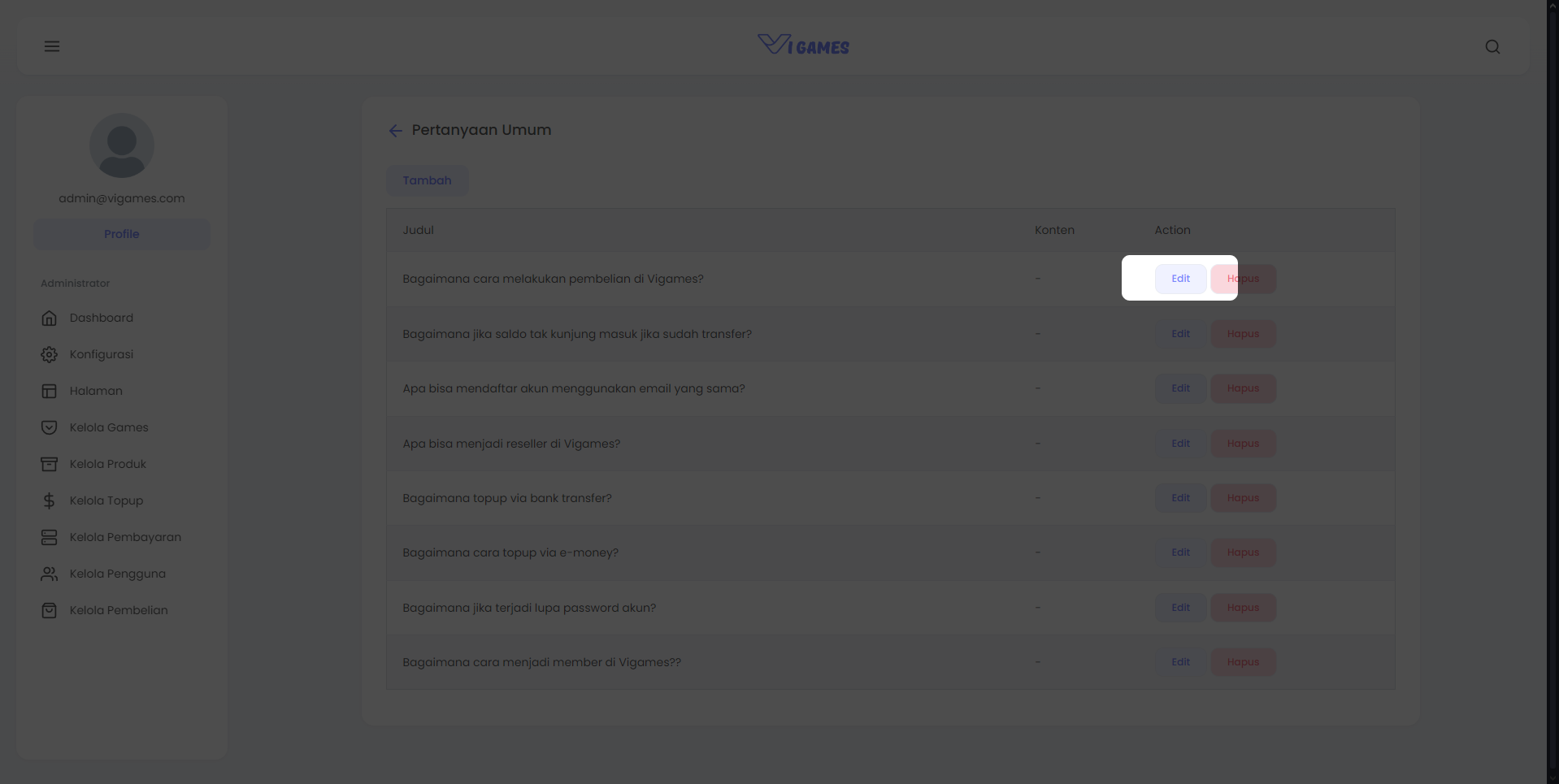Hapus the 'topup via bank transfer' row
The height and width of the screenshot is (784, 1559).
[x=1243, y=498]
